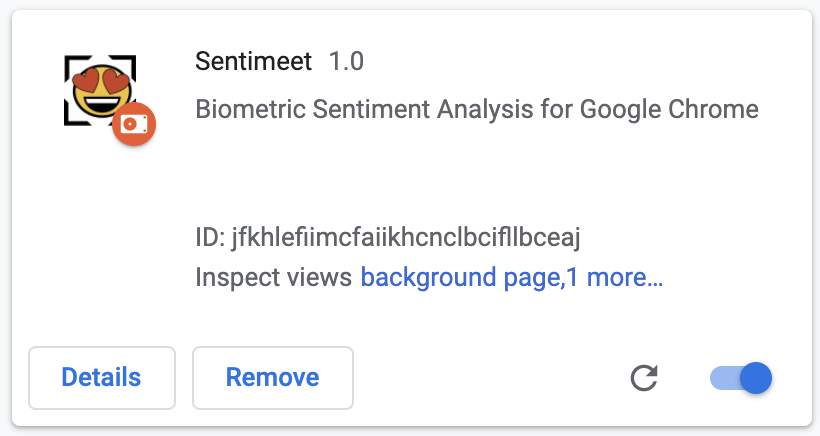
Task: Click the Sentimeet heart-eyes emoji icon
Action: pos(97,92)
